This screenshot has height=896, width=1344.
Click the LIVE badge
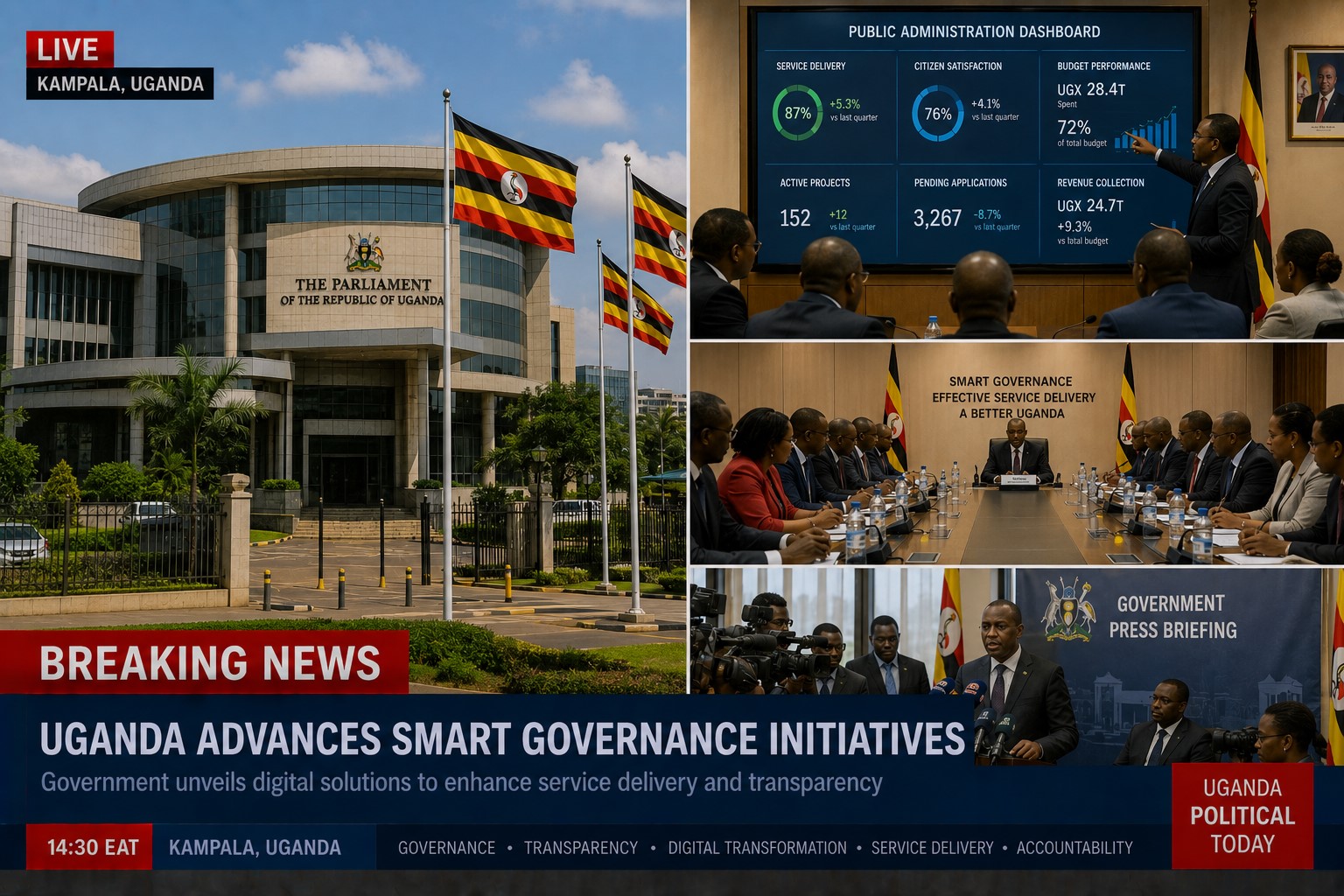coord(70,50)
